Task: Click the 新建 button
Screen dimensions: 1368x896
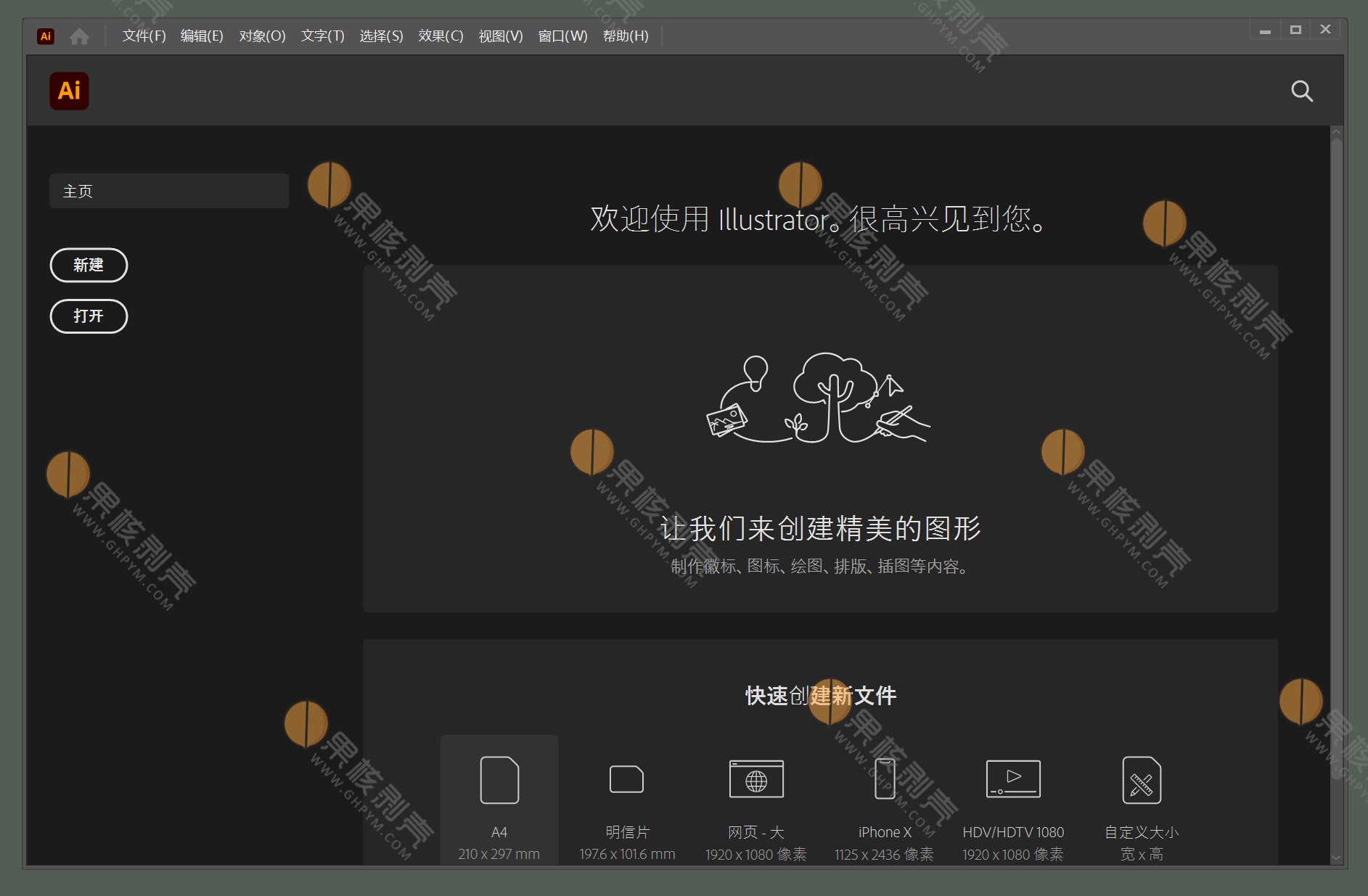Action: [x=89, y=265]
